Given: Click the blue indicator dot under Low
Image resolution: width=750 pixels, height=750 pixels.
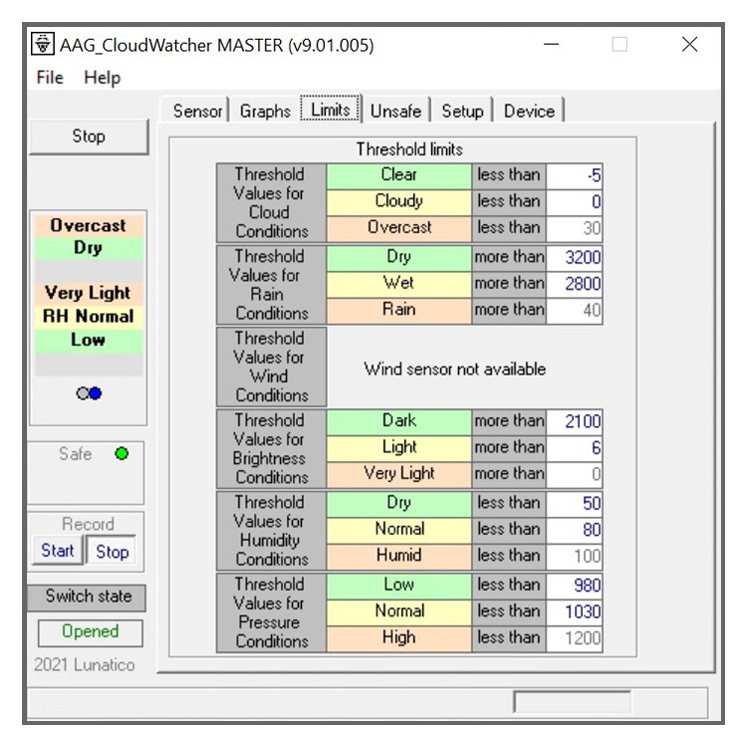Looking at the screenshot, I should tap(96, 393).
